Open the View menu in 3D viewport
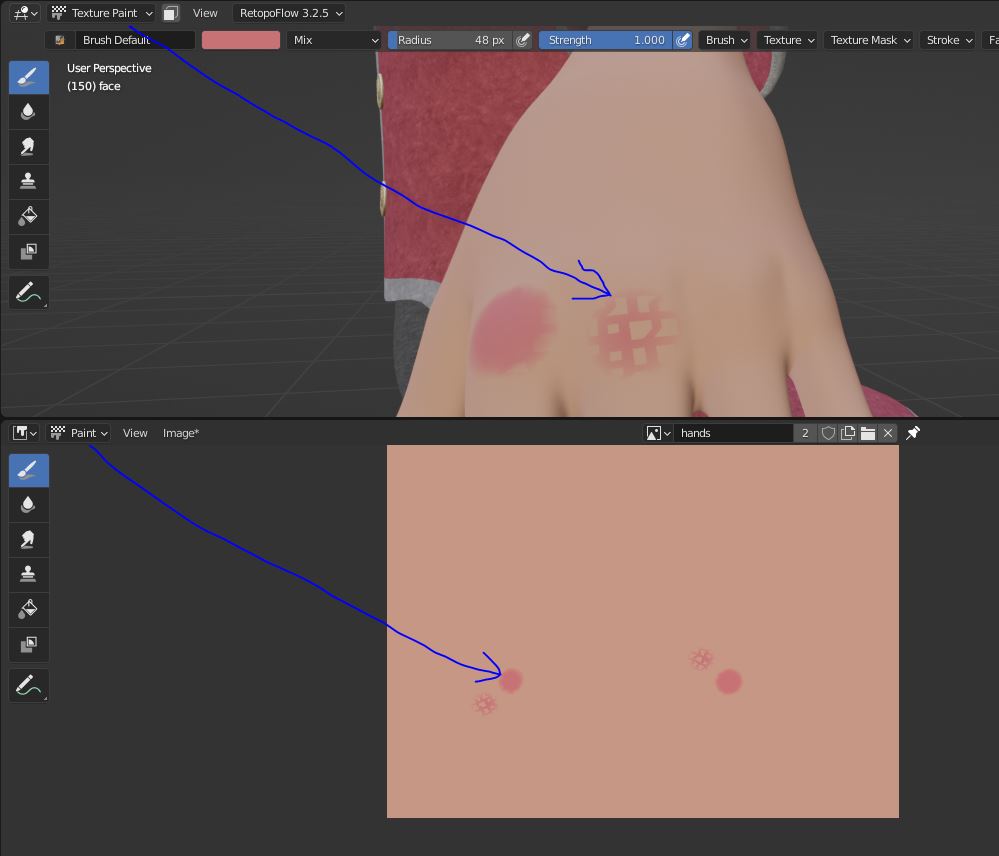 tap(205, 13)
